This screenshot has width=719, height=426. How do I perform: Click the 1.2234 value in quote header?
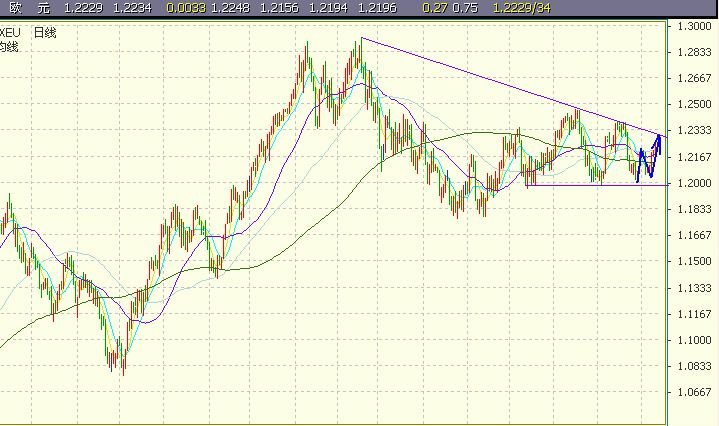[132, 8]
